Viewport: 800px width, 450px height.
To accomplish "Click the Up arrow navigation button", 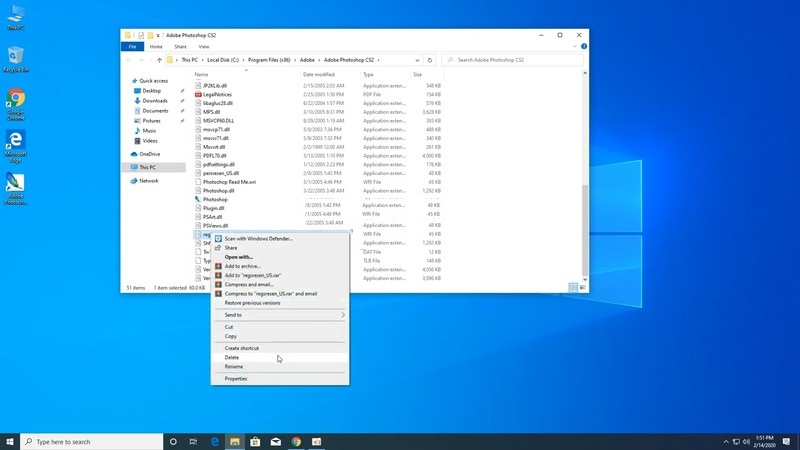I will pos(159,60).
